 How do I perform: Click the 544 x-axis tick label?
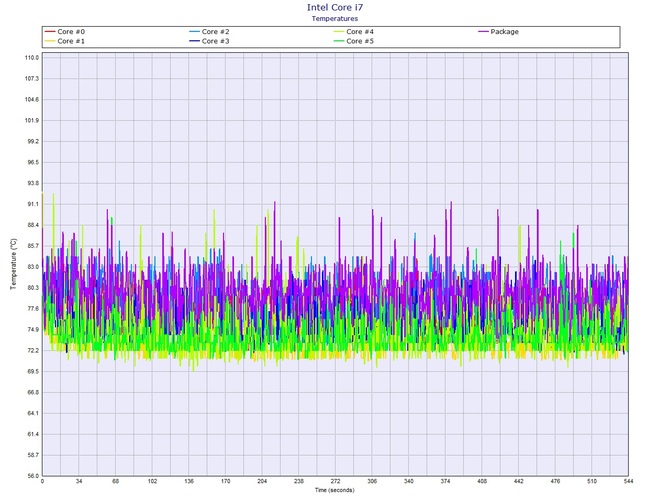click(x=628, y=481)
